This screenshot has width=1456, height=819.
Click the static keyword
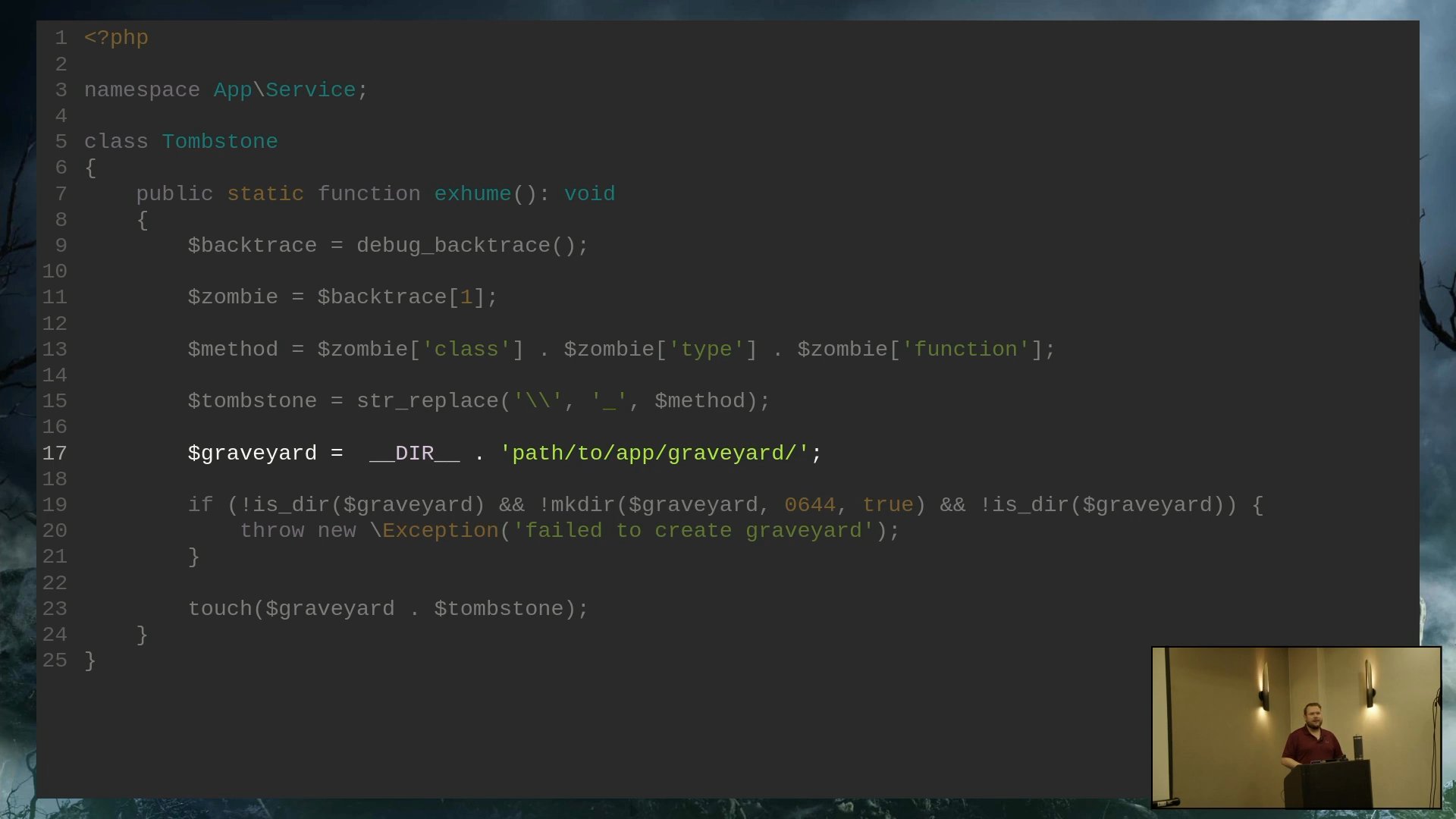tap(265, 194)
